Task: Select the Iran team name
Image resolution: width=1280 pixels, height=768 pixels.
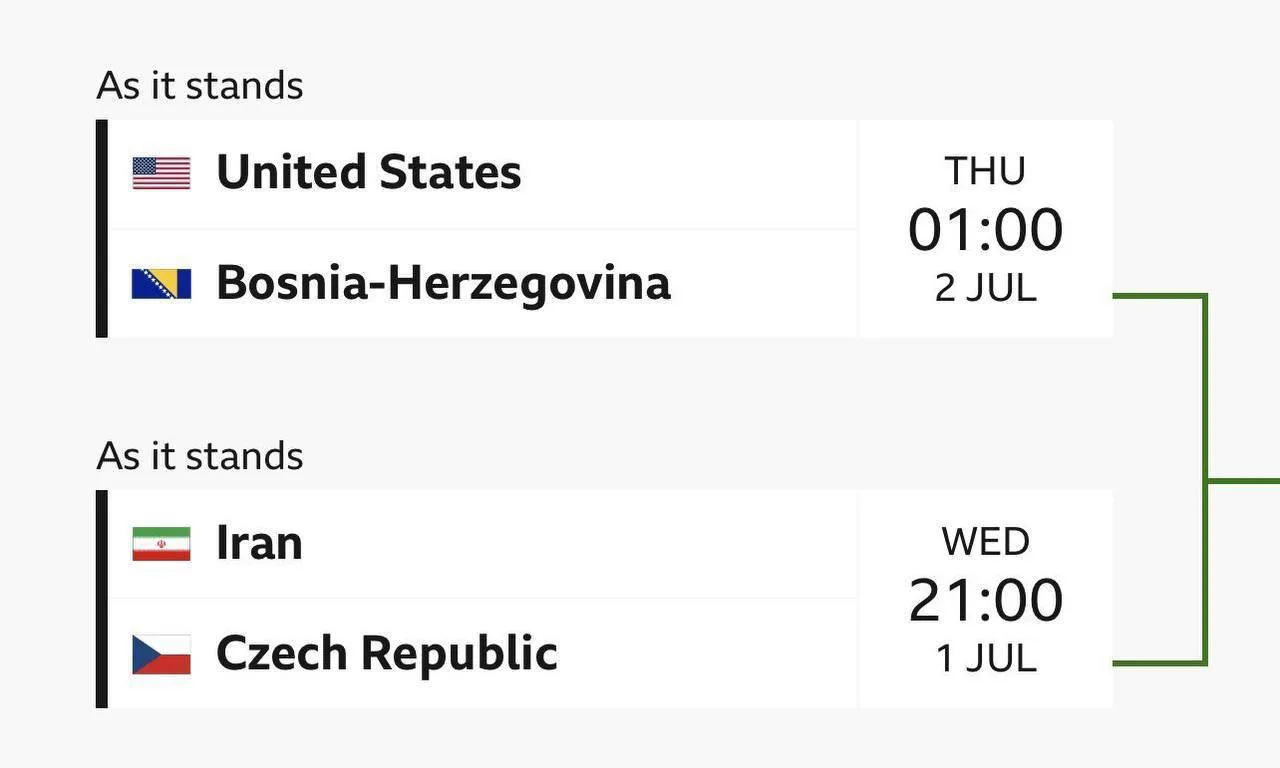Action: [259, 543]
